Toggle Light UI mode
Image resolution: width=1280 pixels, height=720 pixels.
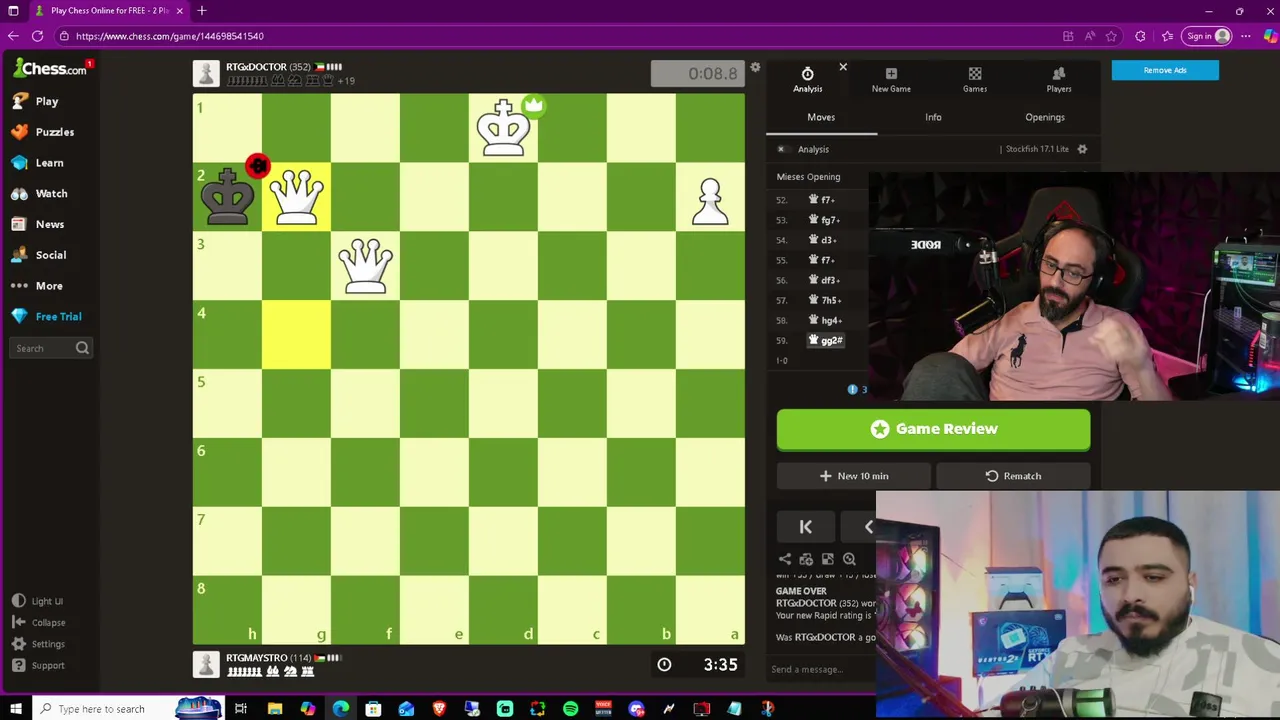(37, 601)
